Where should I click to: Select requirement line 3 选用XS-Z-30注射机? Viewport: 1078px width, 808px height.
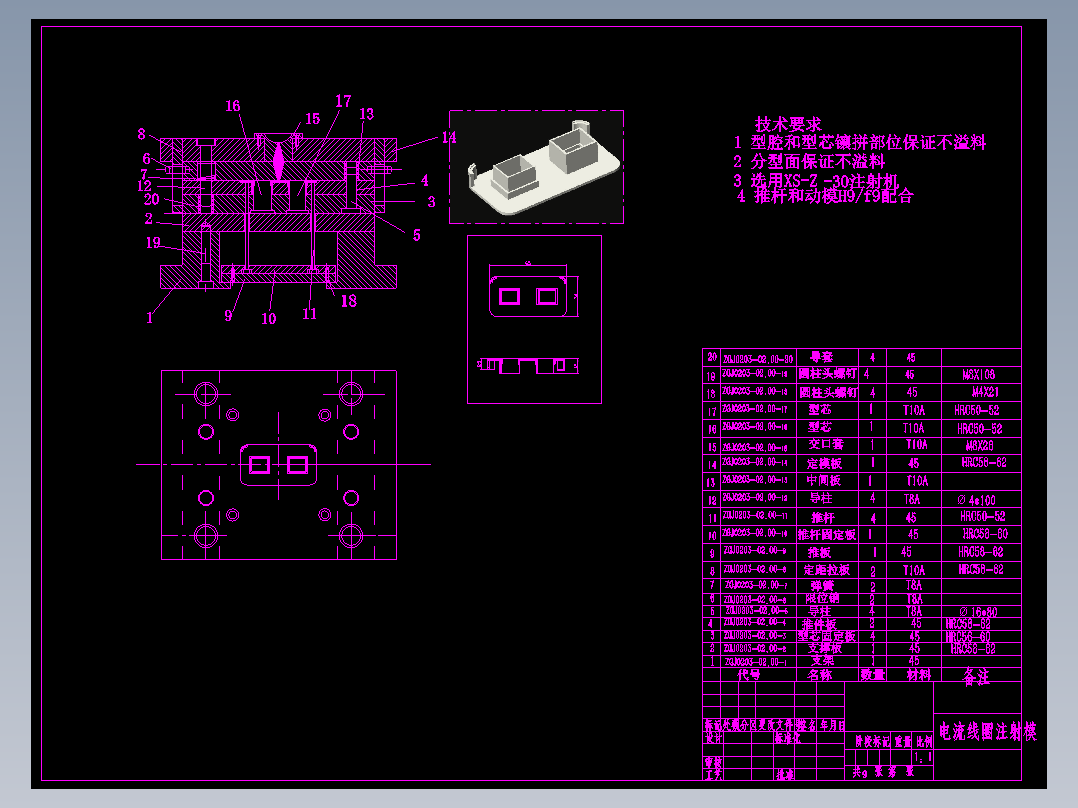[x=816, y=180]
